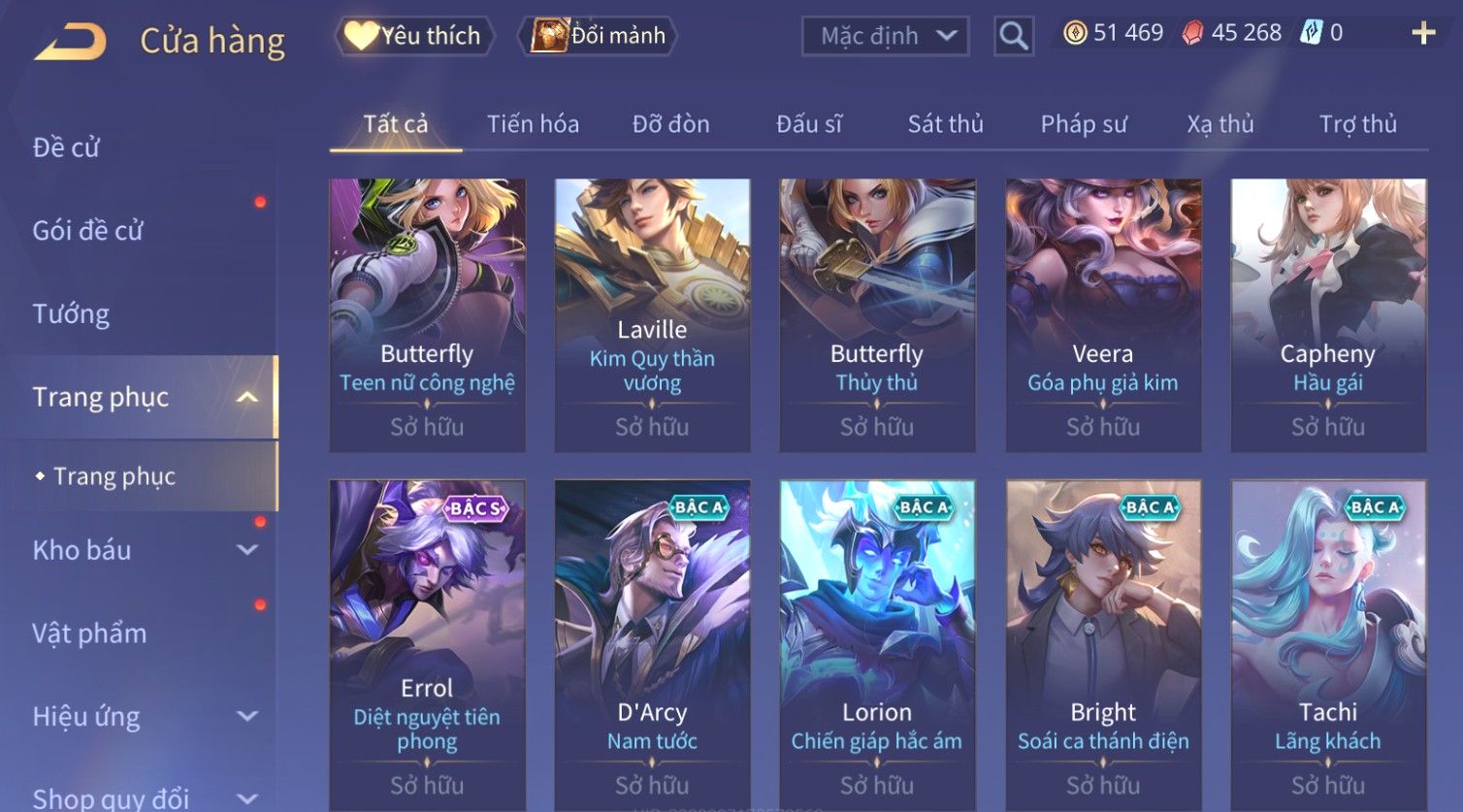Tap the plus icon to add currency
This screenshot has height=812, width=1463.
click(1423, 34)
